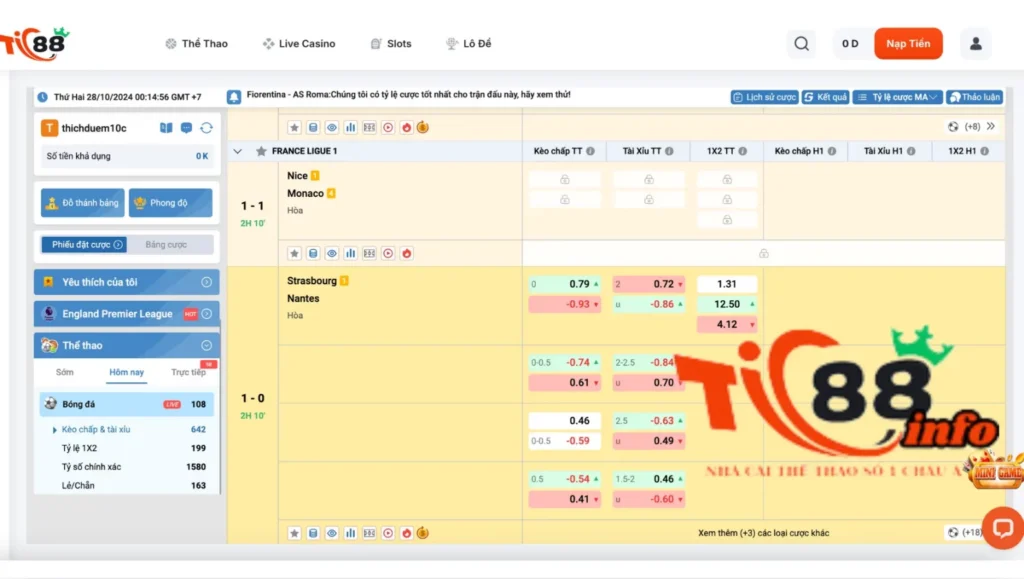Open Kết quả results button
Viewport: 1024px width, 579px height.
825,97
